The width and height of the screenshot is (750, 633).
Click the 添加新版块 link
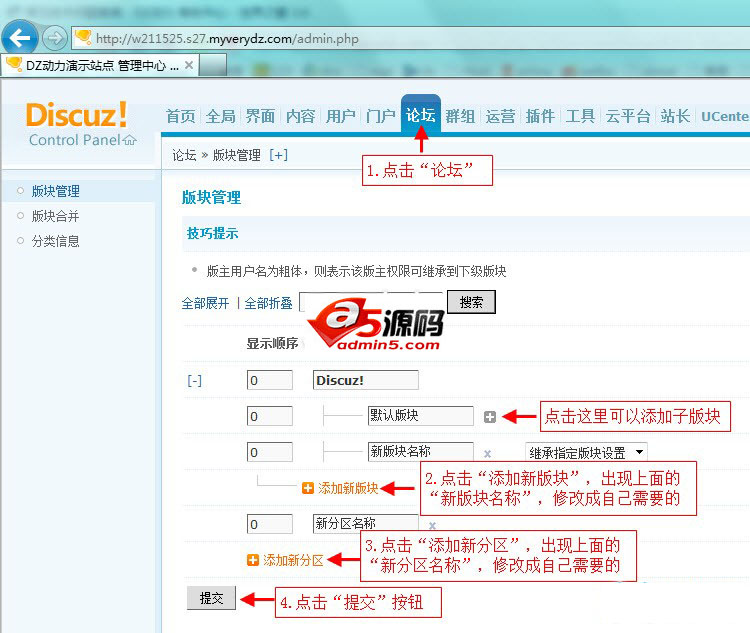click(x=348, y=488)
